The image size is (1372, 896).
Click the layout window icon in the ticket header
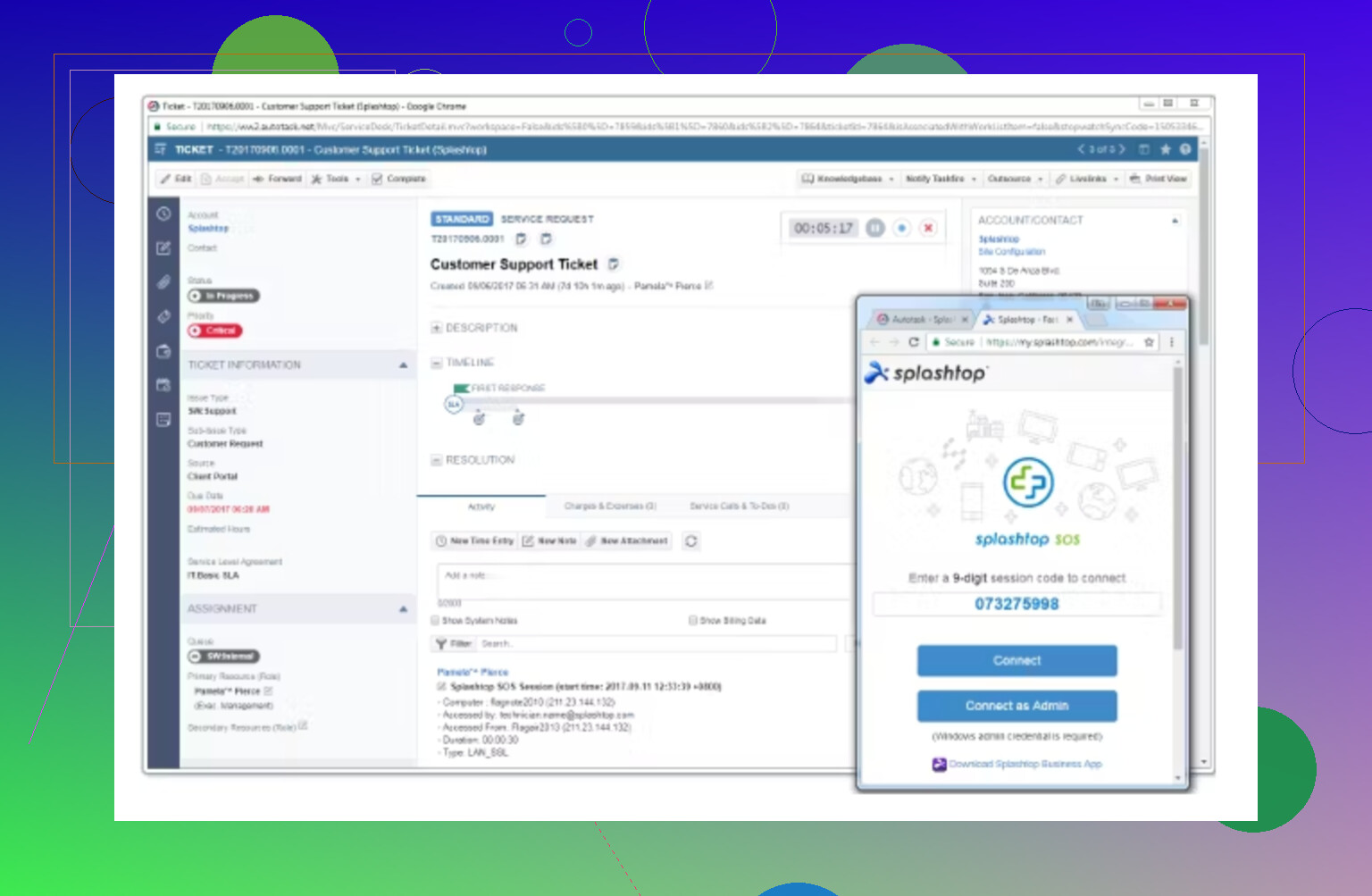[1144, 149]
